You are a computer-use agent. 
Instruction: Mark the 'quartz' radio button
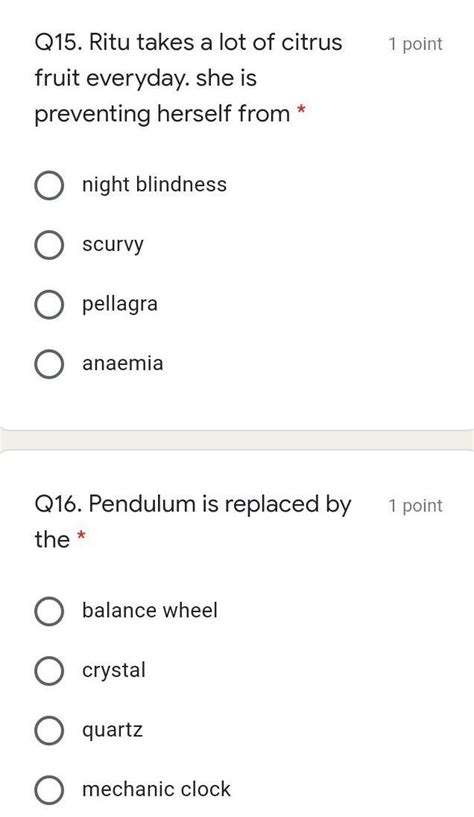coord(49,730)
